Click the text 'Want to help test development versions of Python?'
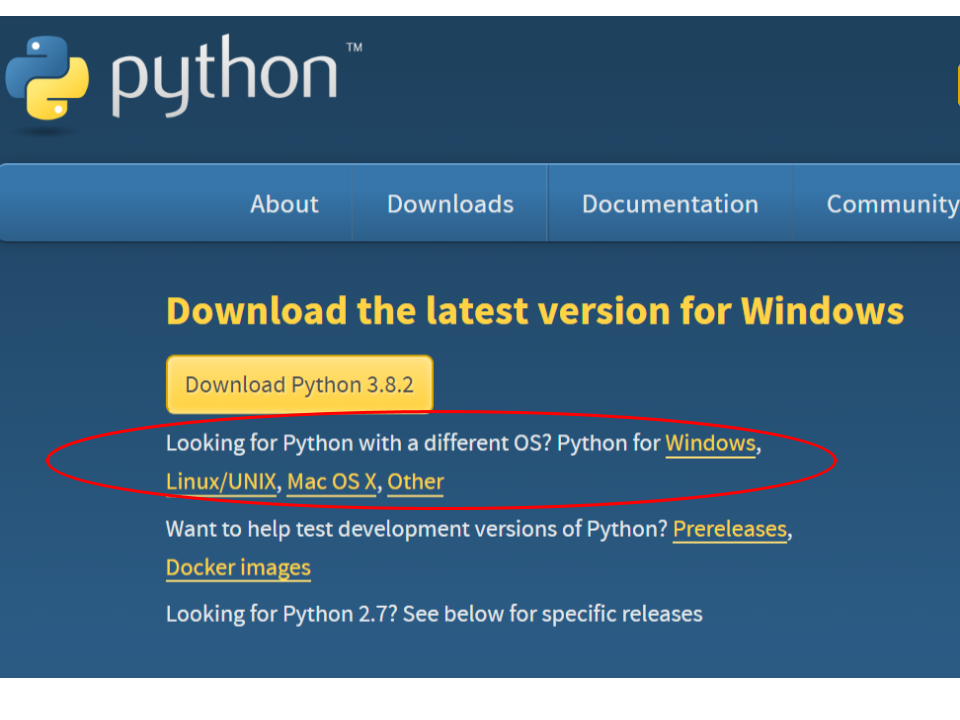The height and width of the screenshot is (720, 960). point(416,529)
